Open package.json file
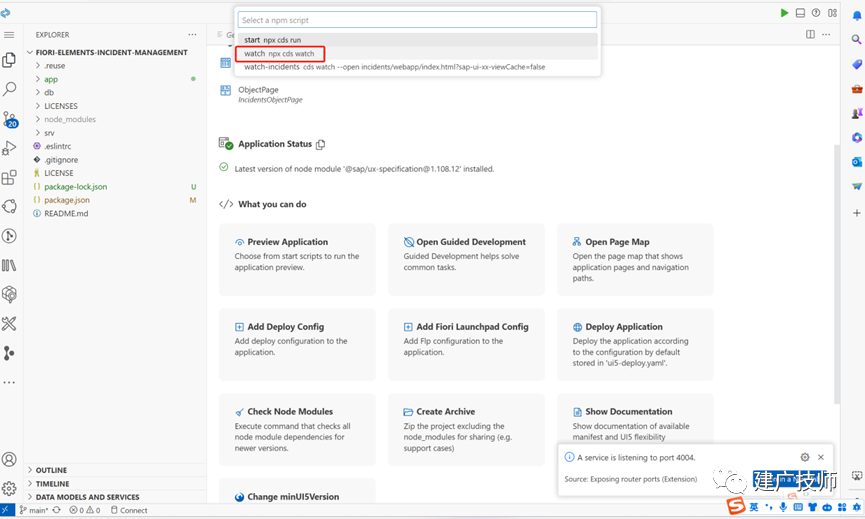This screenshot has height=519, width=865. point(67,200)
